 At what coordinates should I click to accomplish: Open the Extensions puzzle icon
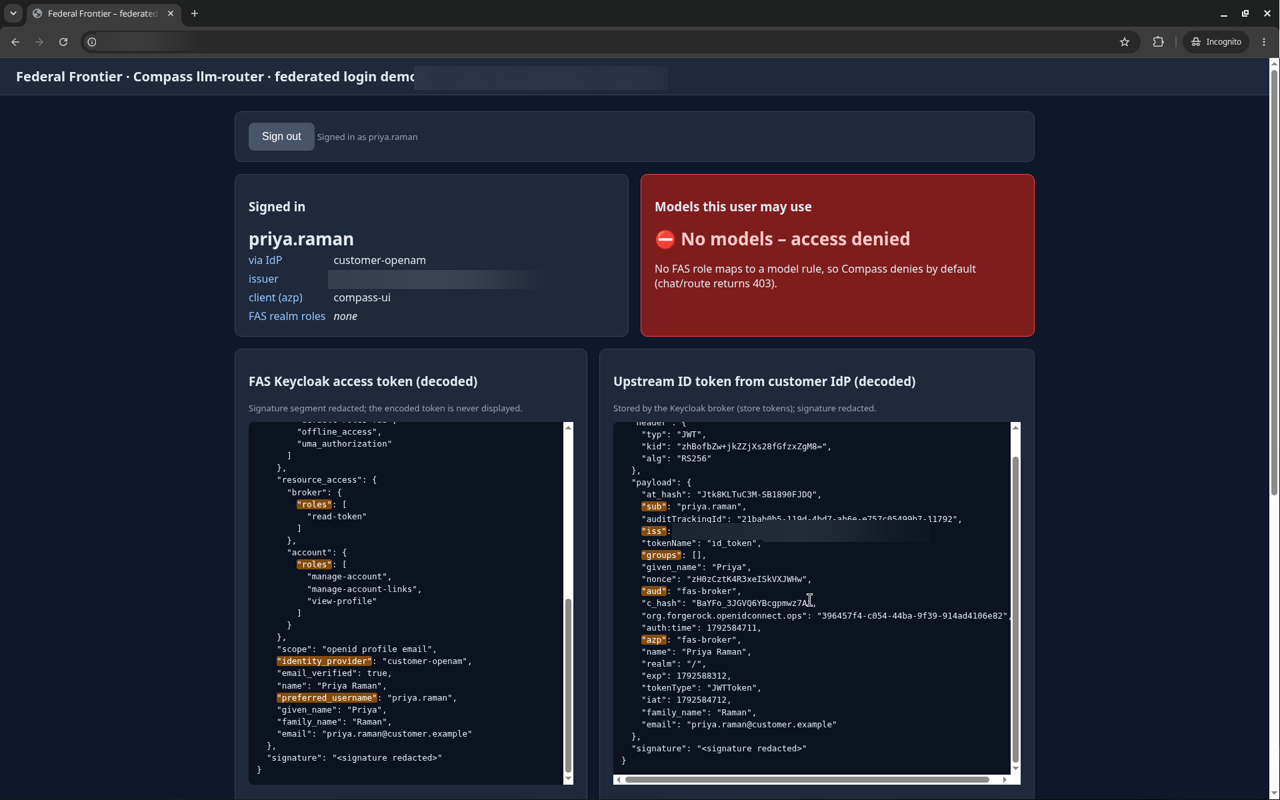[1158, 42]
